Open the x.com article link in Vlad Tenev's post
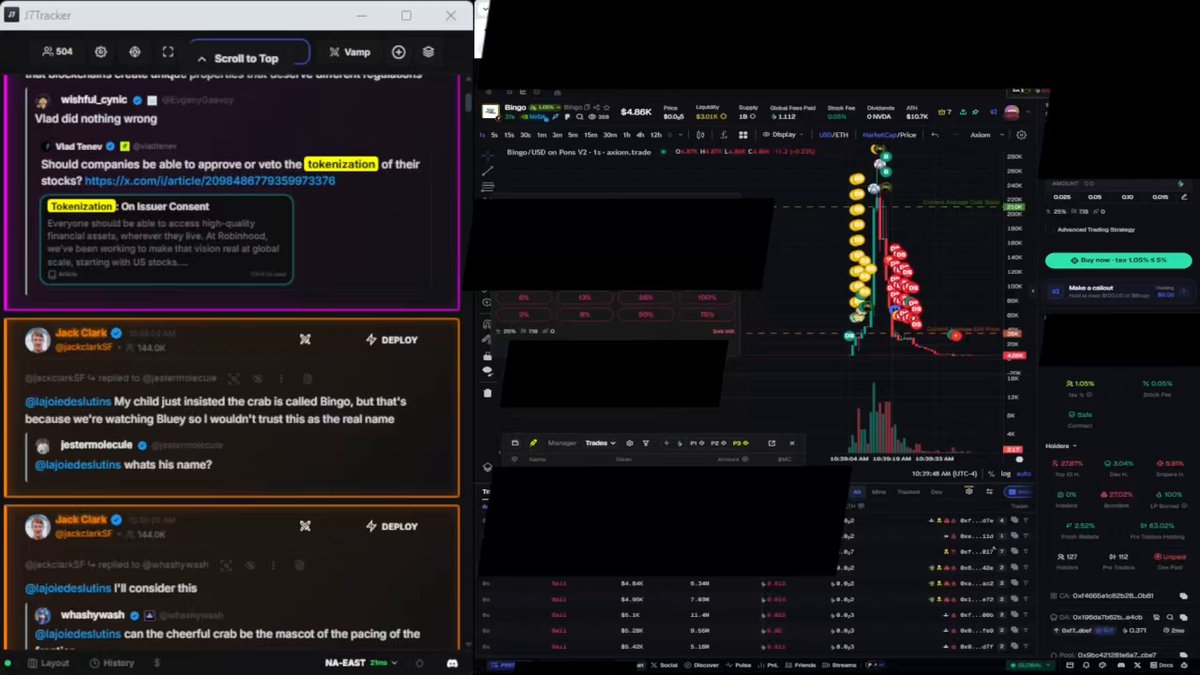 [210, 181]
